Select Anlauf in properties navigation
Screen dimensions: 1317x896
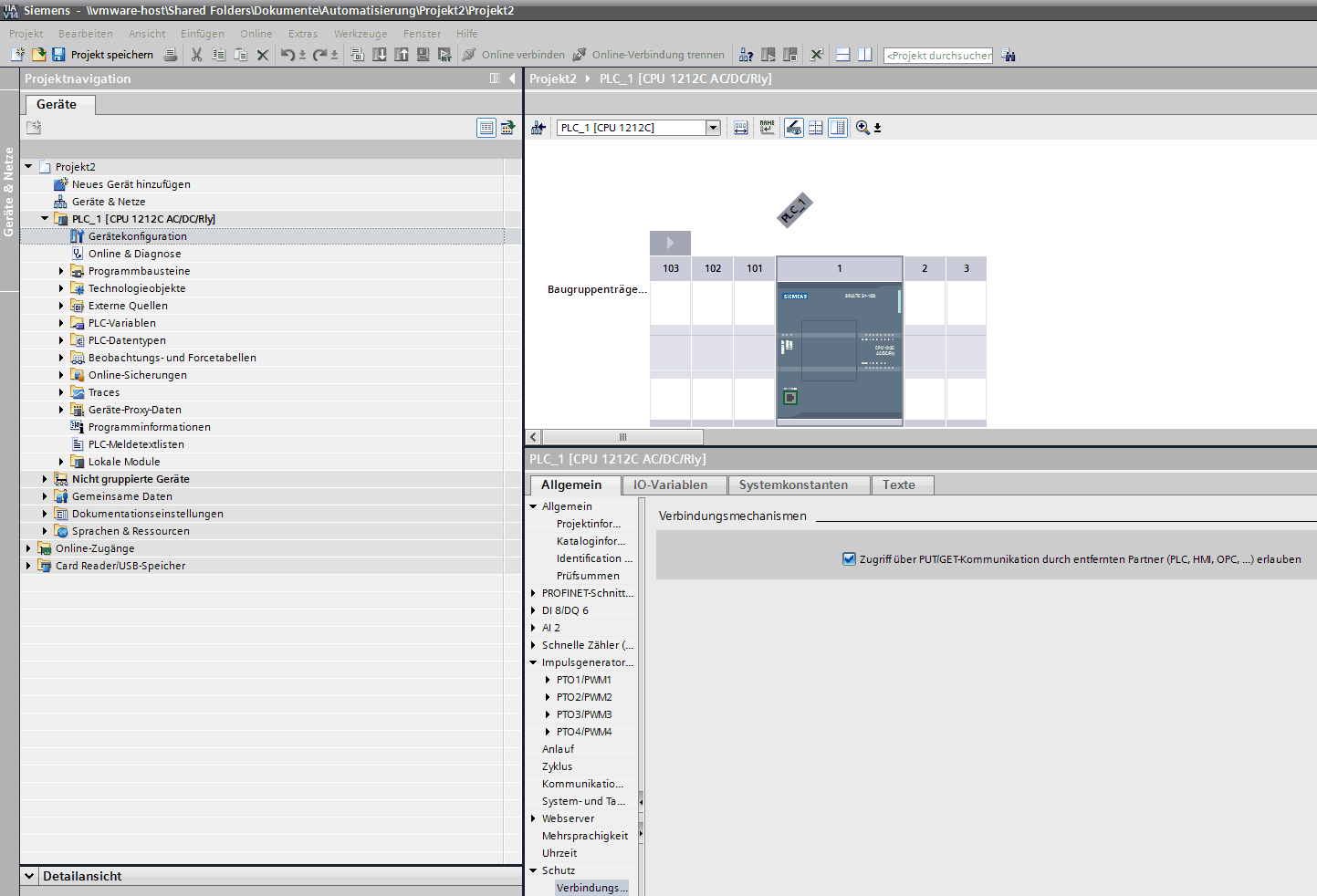(558, 749)
